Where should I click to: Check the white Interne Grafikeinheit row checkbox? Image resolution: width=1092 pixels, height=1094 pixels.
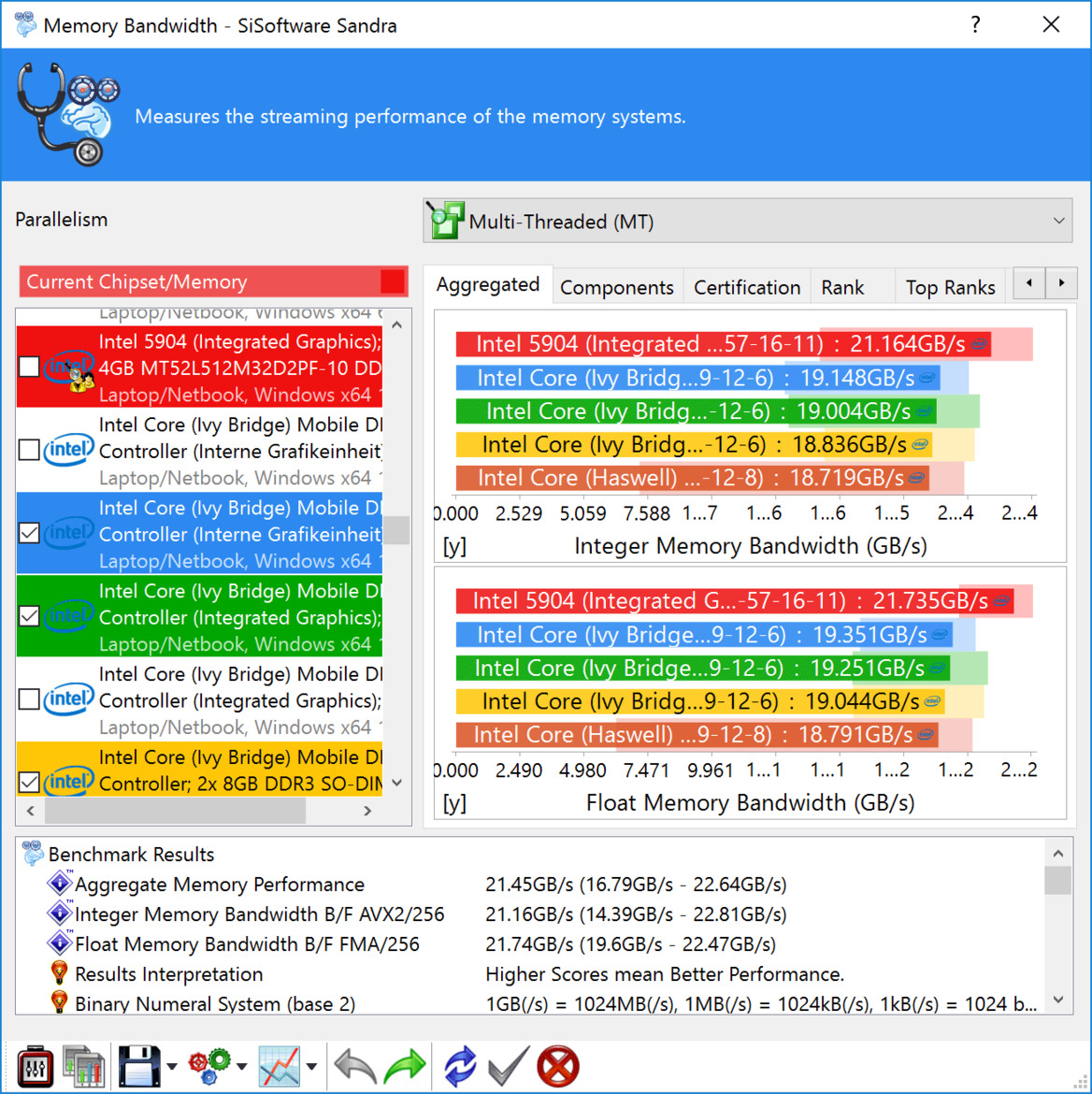tap(29, 450)
